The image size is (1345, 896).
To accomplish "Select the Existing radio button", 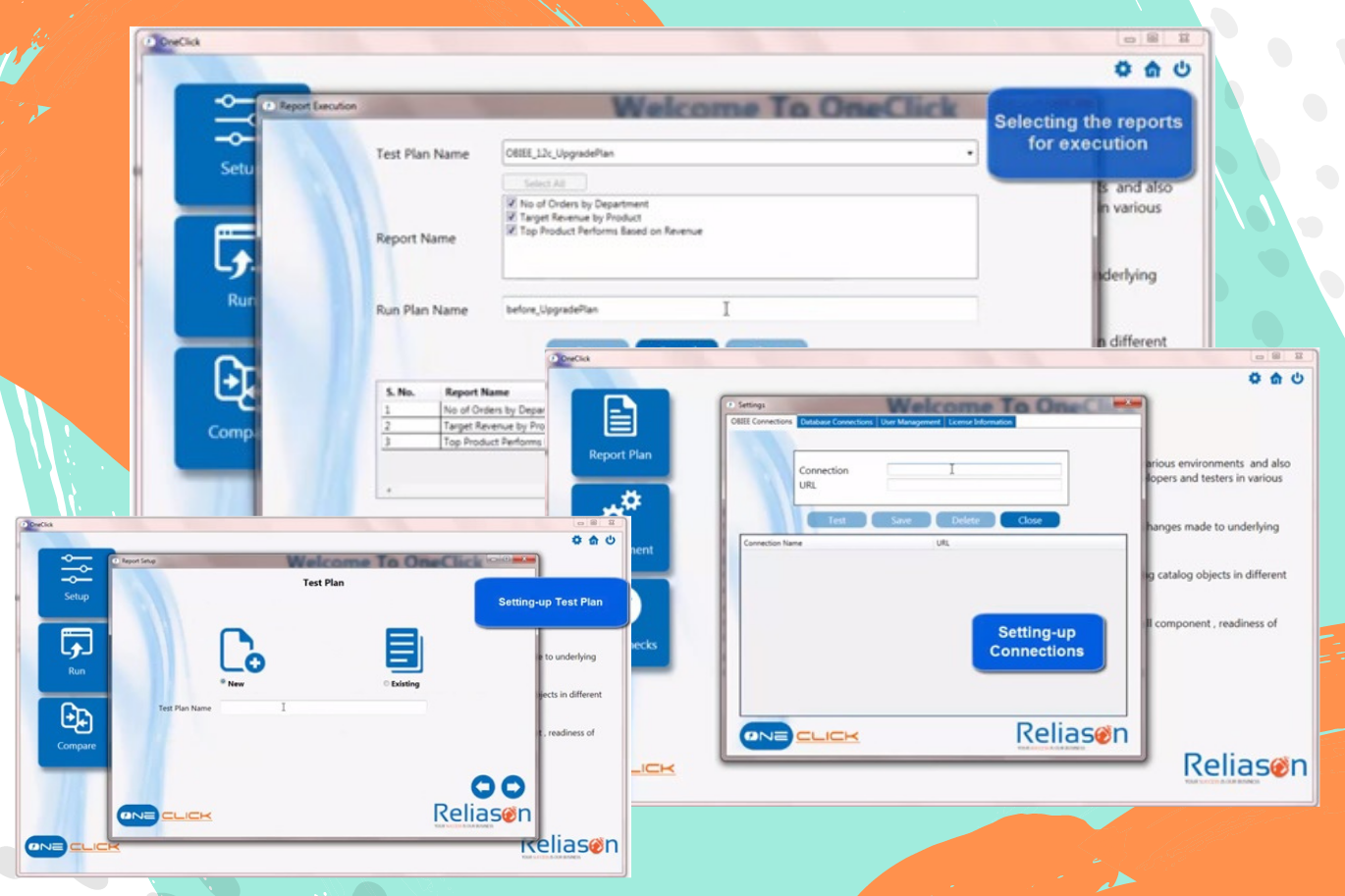I will pos(387,683).
